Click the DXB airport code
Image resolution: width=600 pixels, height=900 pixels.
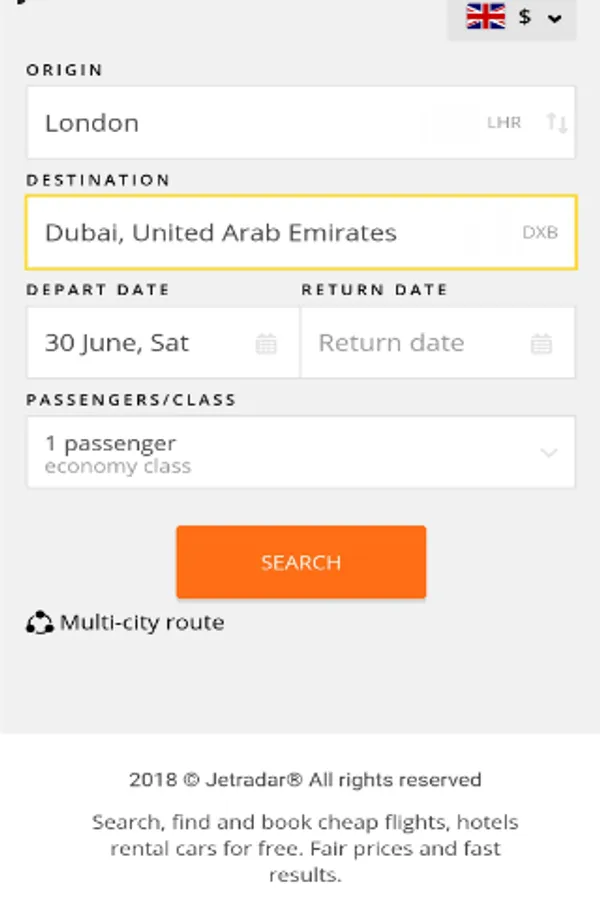coord(540,233)
